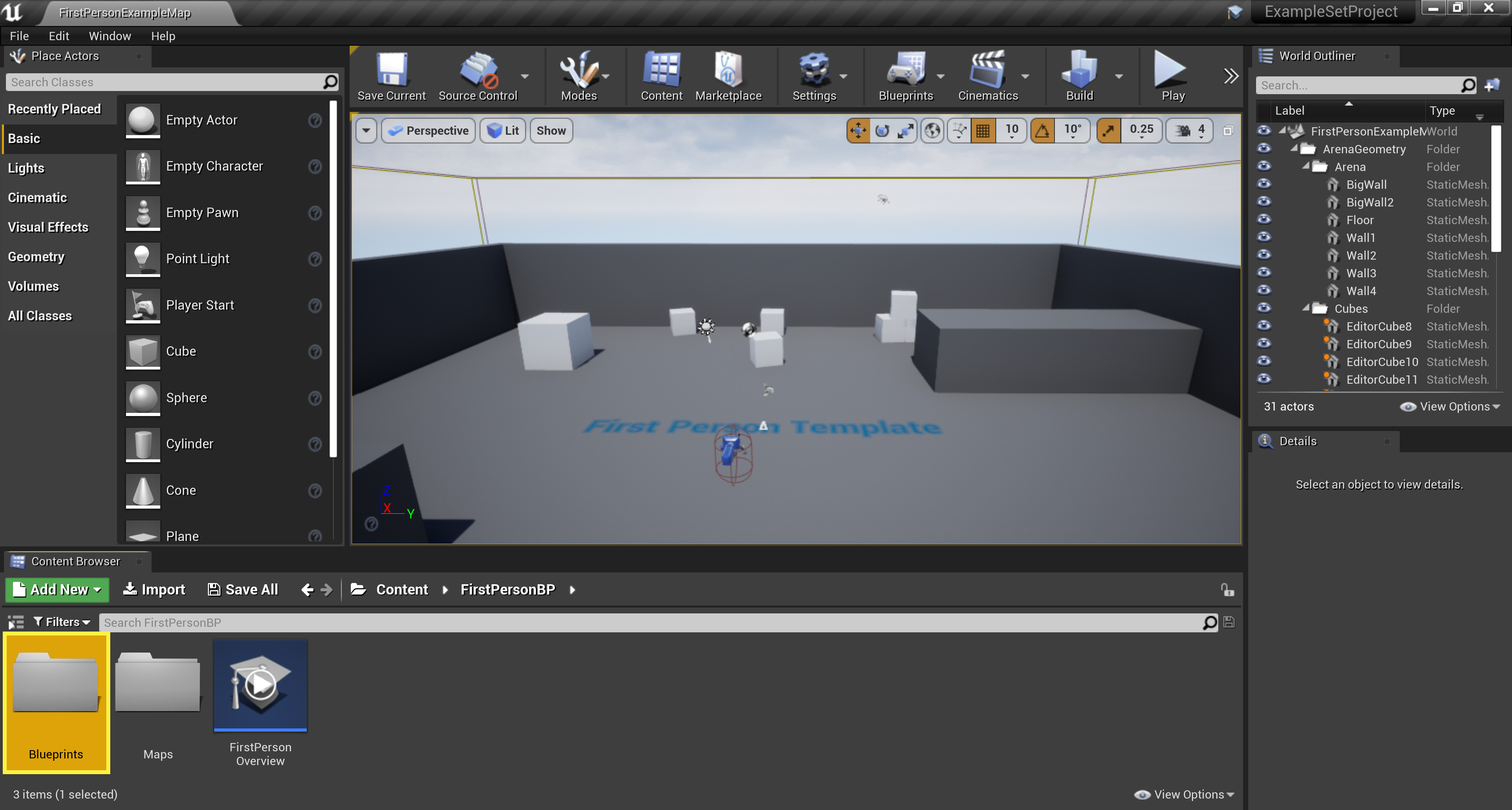The height and width of the screenshot is (810, 1512).
Task: Select the Lights category in Place Actors
Action: tap(26, 168)
